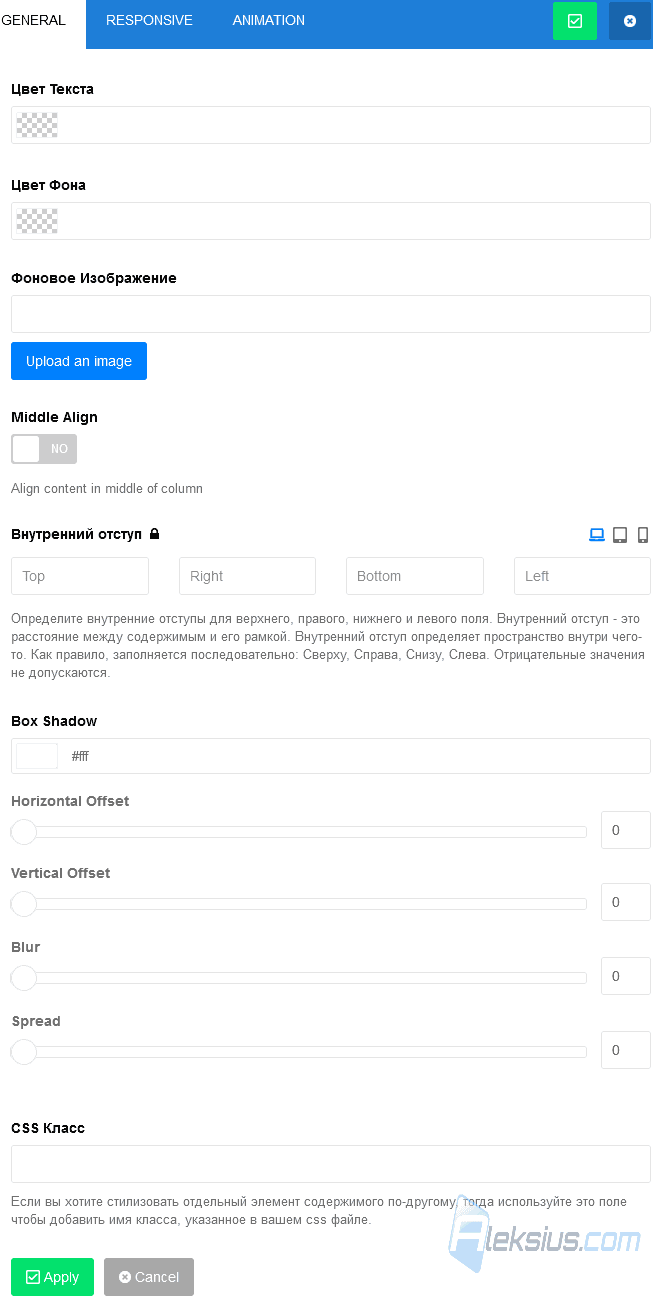
Task: Click the Blur slider handle
Action: (x=23, y=978)
